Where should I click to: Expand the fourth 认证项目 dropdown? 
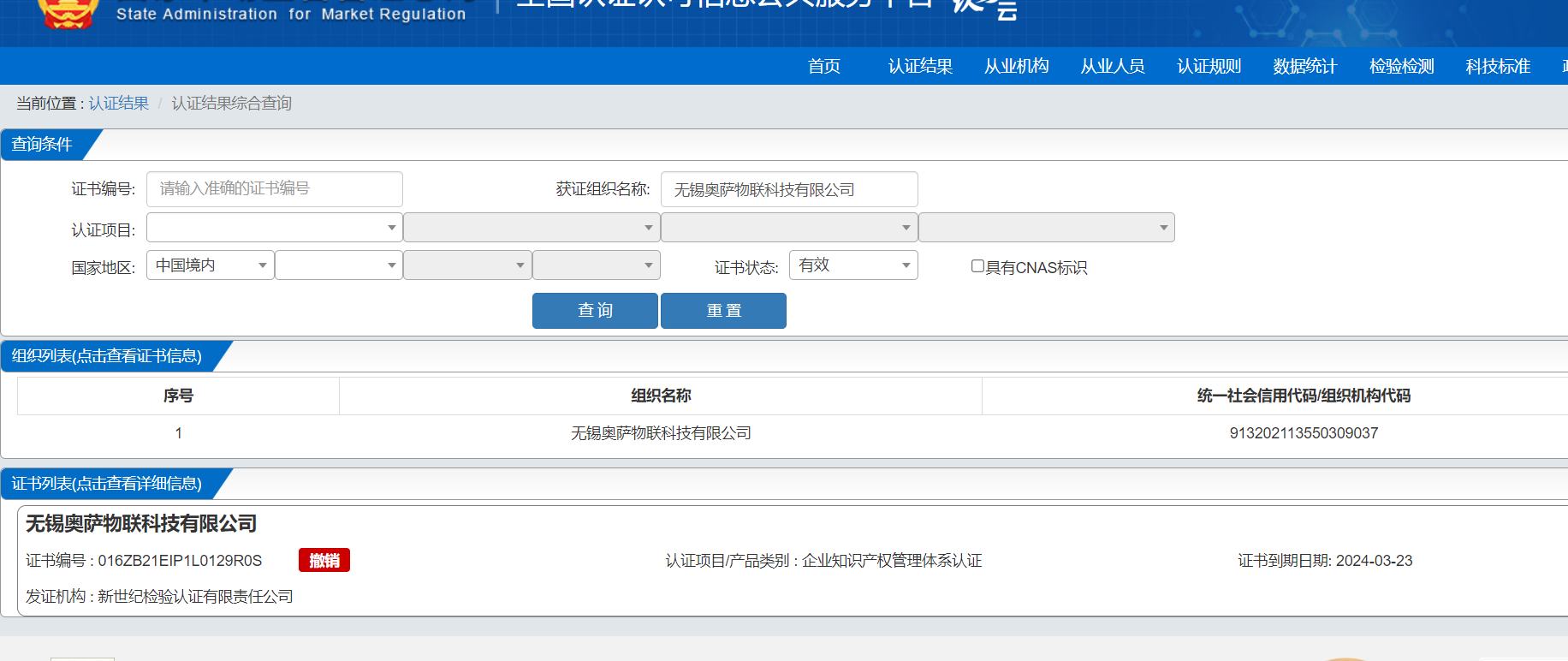[1047, 228]
